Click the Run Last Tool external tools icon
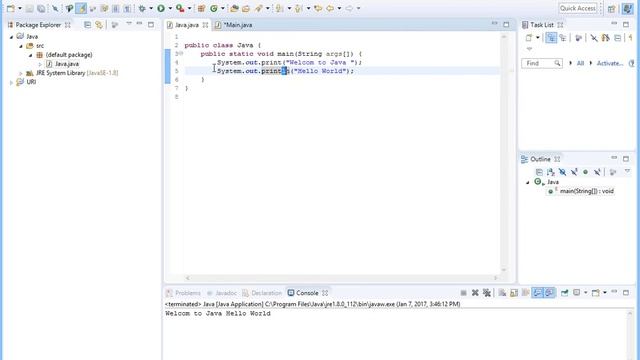 (x=180, y=8)
